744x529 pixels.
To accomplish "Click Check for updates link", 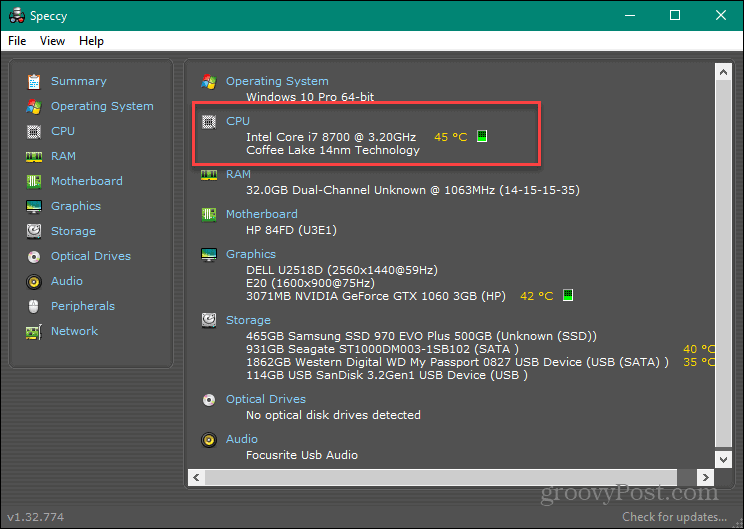I will [674, 517].
